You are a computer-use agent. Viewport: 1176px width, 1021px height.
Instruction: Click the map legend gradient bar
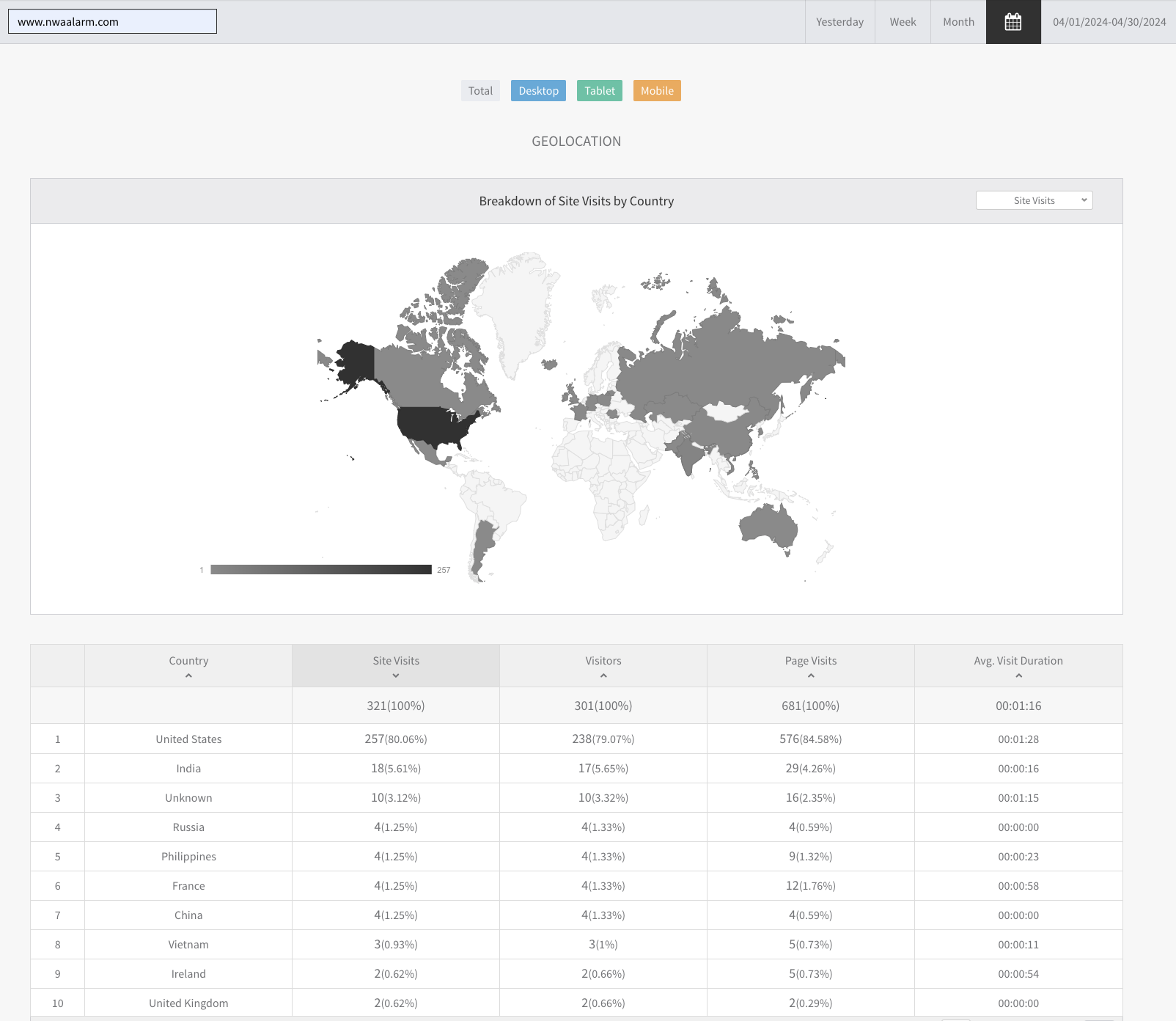pyautogui.click(x=321, y=570)
